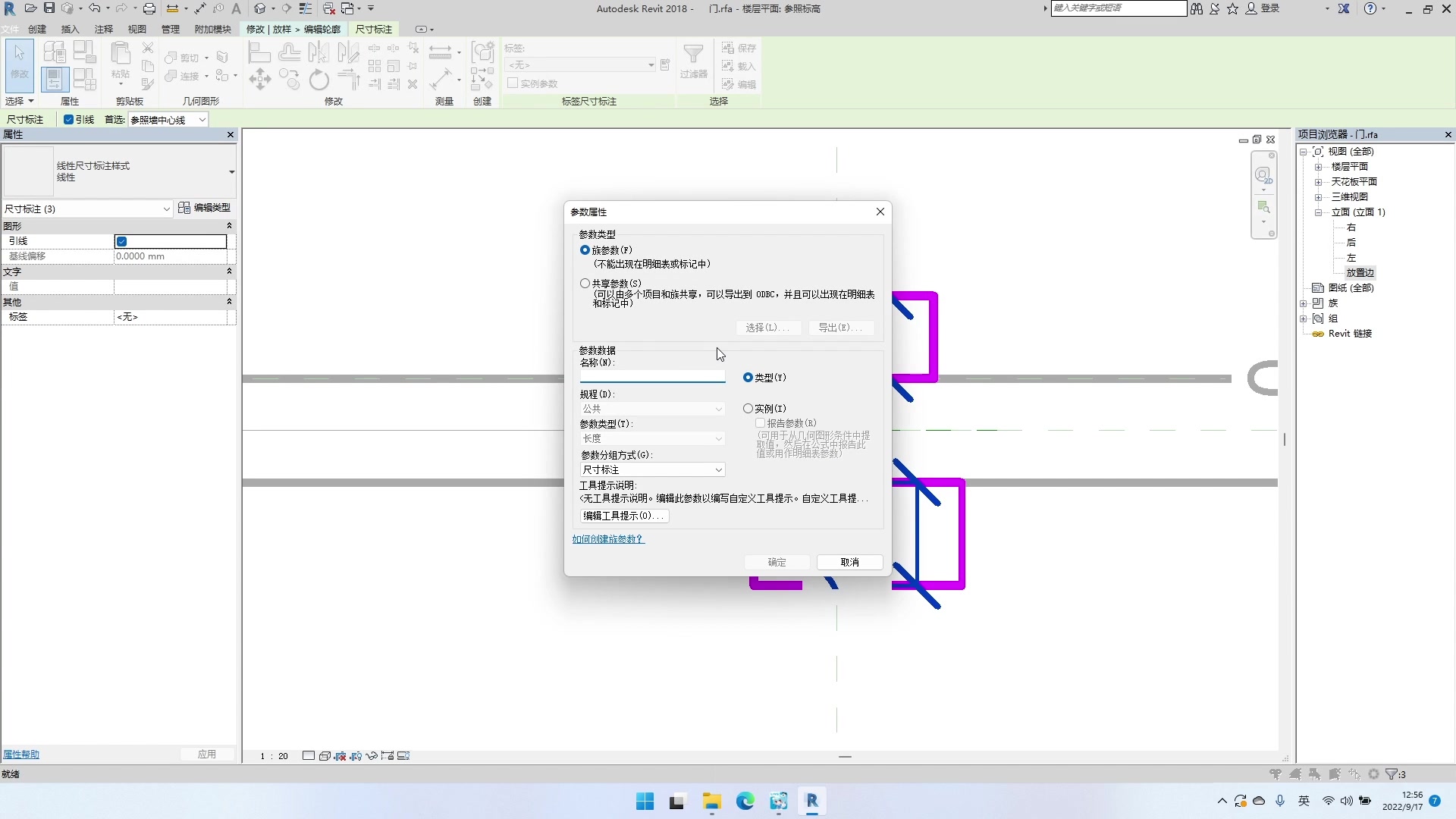This screenshot has width=1456, height=819.
Task: Select the Rotate tool in Modify panel
Action: point(319,79)
